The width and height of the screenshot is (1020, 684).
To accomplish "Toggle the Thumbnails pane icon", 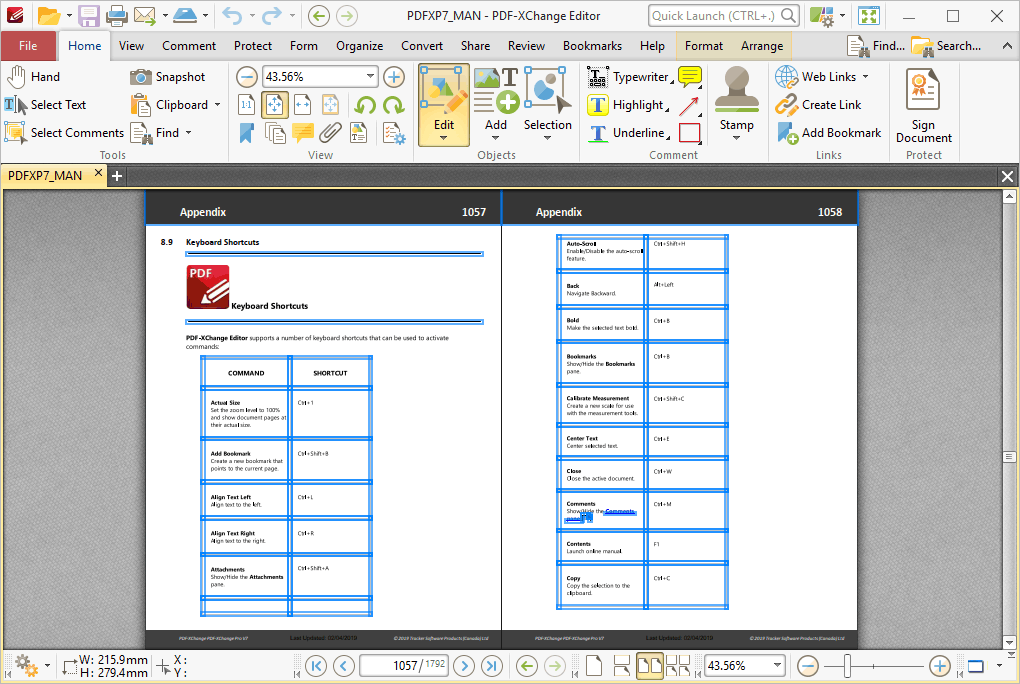I will click(275, 133).
